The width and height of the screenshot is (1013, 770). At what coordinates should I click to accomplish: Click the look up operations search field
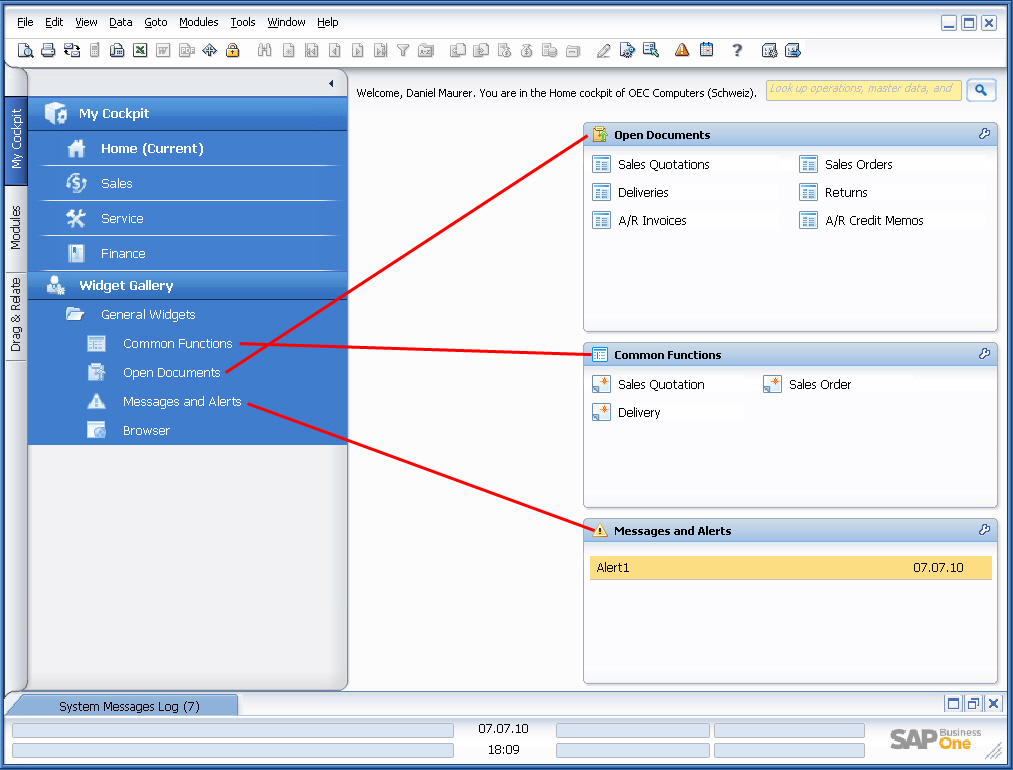click(864, 90)
